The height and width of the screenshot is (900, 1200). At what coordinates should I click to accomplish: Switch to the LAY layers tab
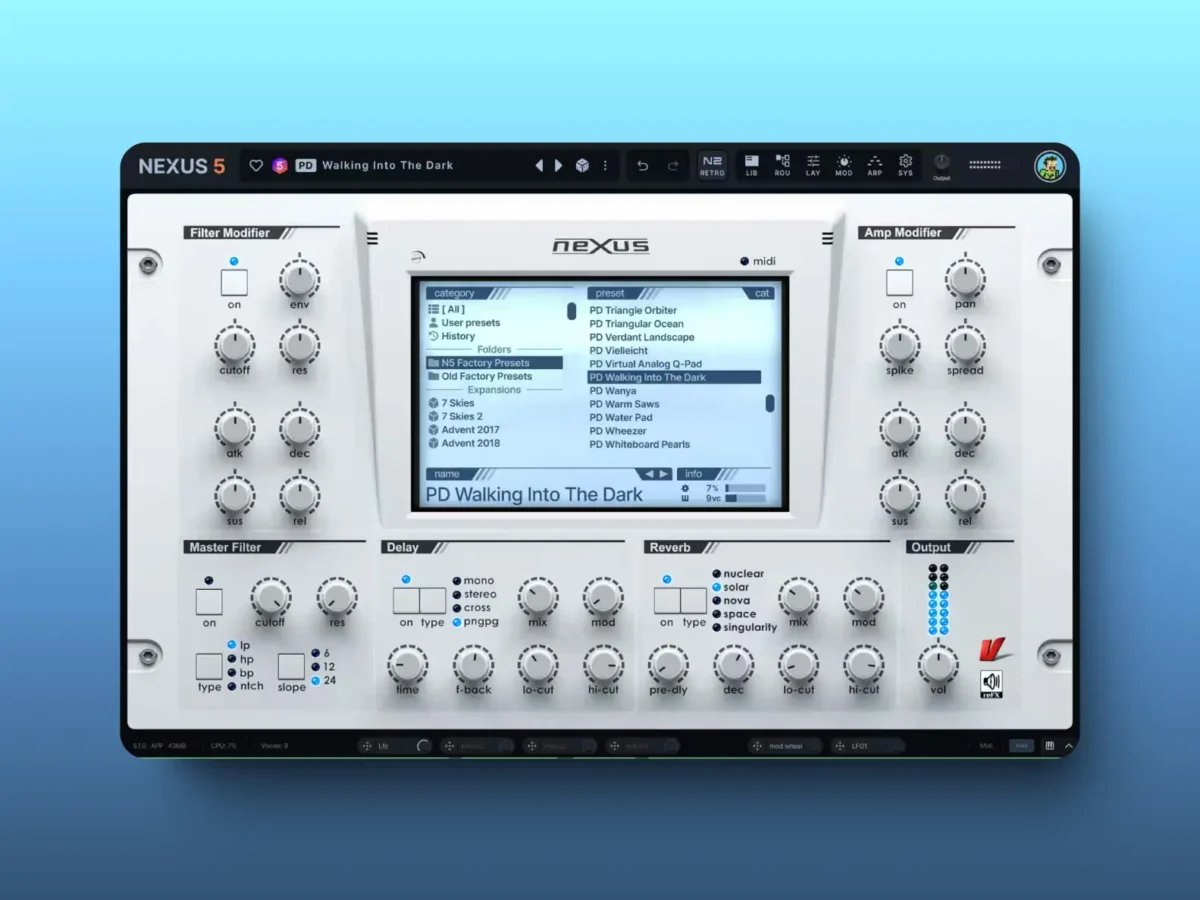(x=813, y=166)
